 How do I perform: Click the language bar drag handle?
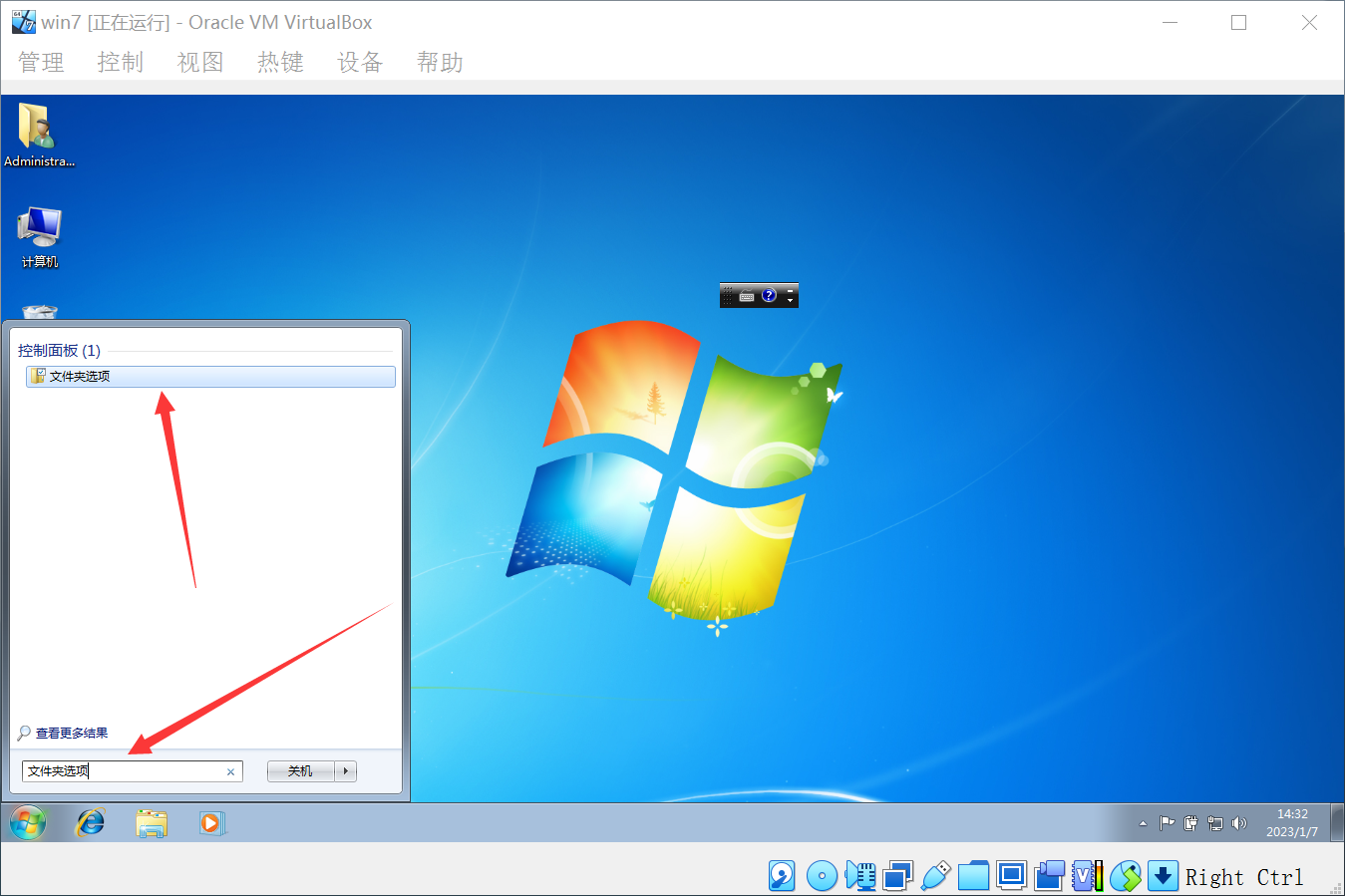click(728, 295)
